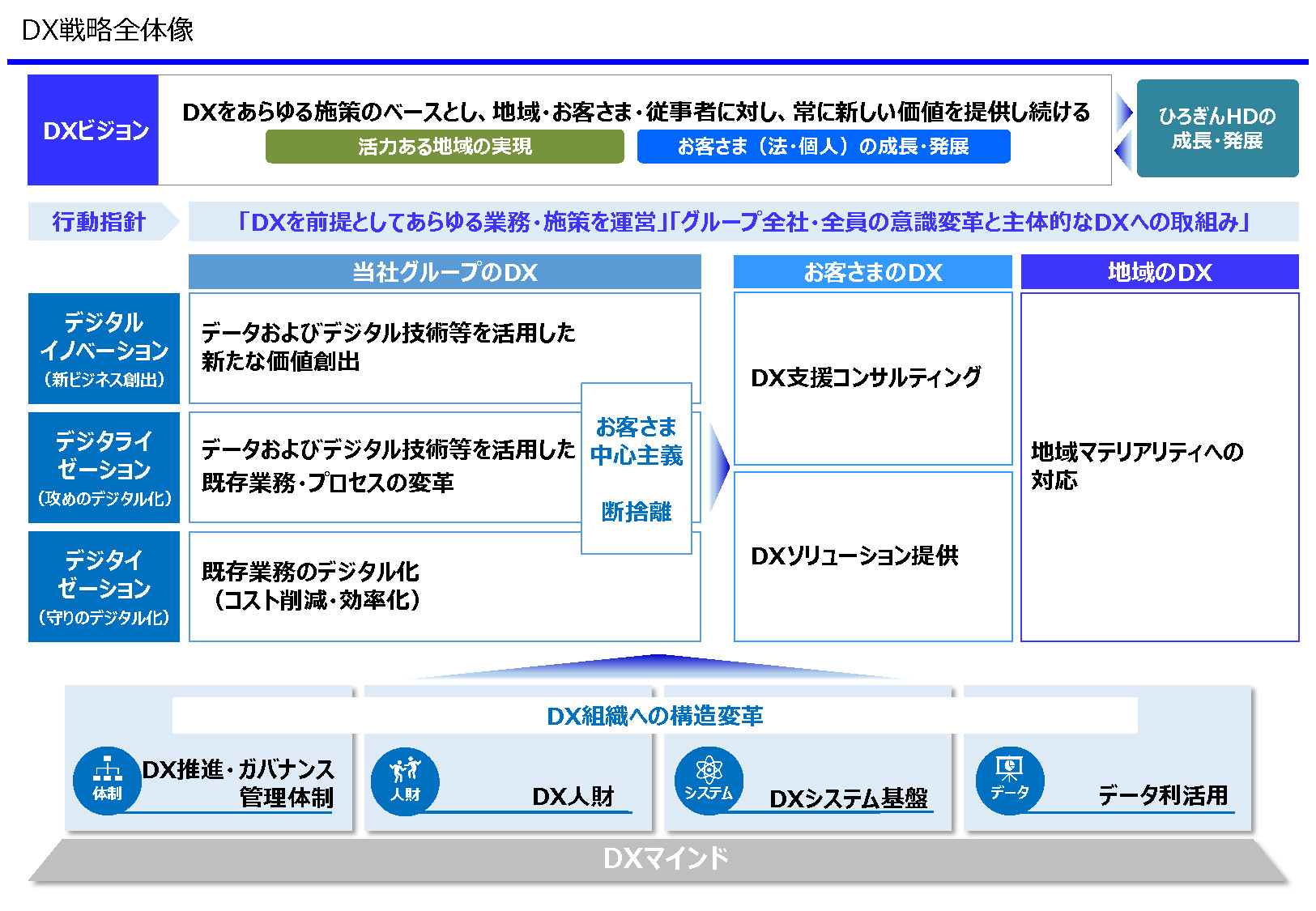Click the text 新たな価値創出
1316x911 pixels.
[x=280, y=361]
